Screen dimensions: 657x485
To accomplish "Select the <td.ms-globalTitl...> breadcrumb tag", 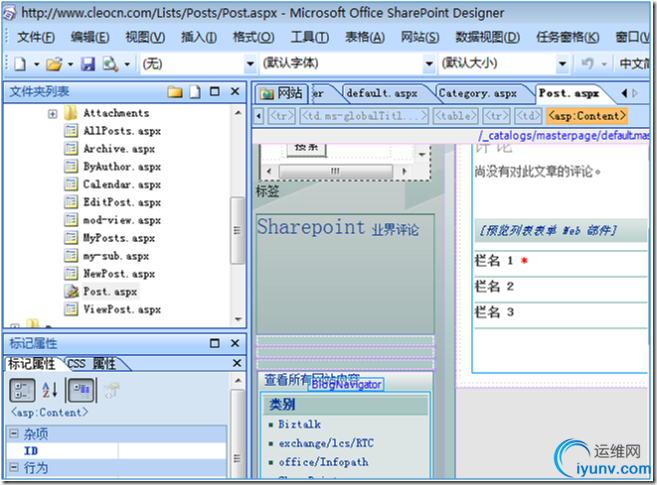I will click(364, 116).
